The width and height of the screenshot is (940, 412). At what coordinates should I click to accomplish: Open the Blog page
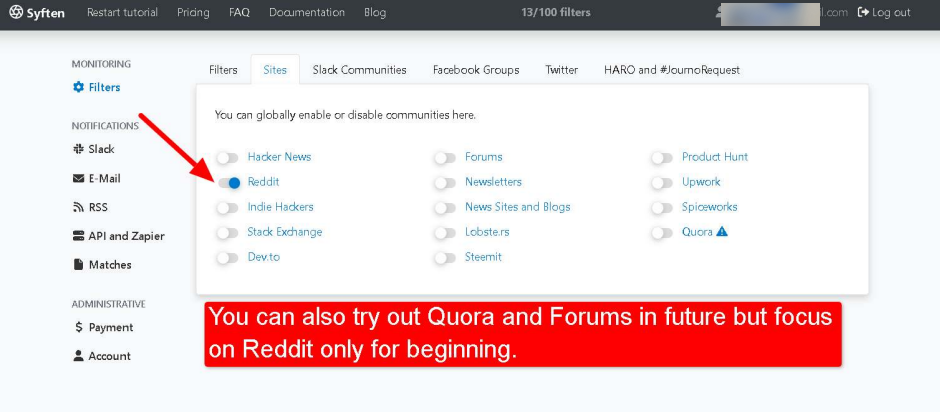coord(375,12)
